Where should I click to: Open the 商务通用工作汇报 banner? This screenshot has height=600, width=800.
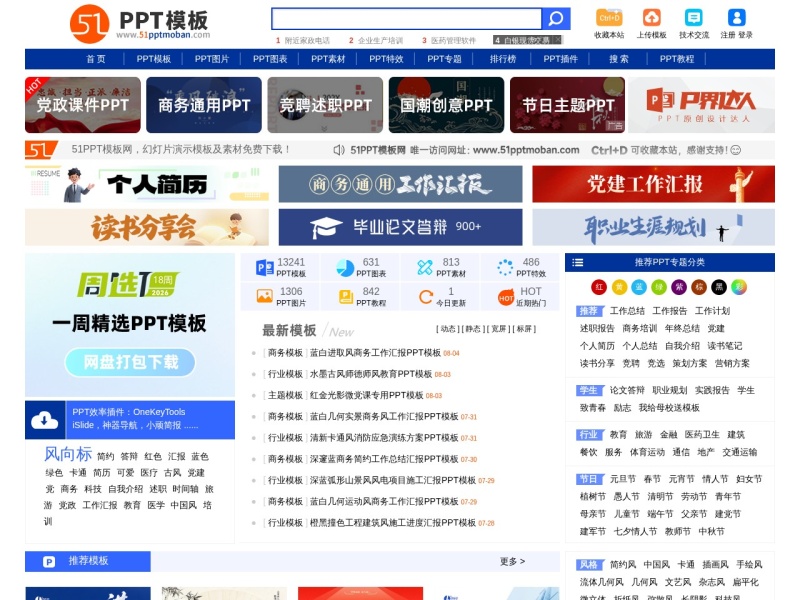point(401,184)
